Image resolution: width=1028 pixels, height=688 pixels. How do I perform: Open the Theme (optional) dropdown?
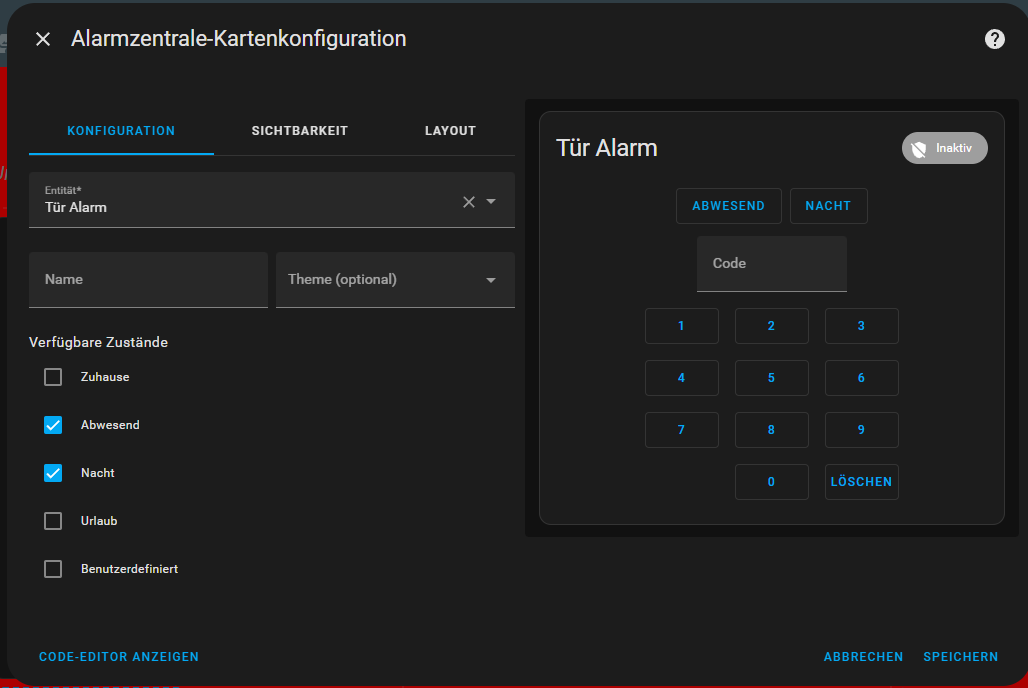pos(395,280)
